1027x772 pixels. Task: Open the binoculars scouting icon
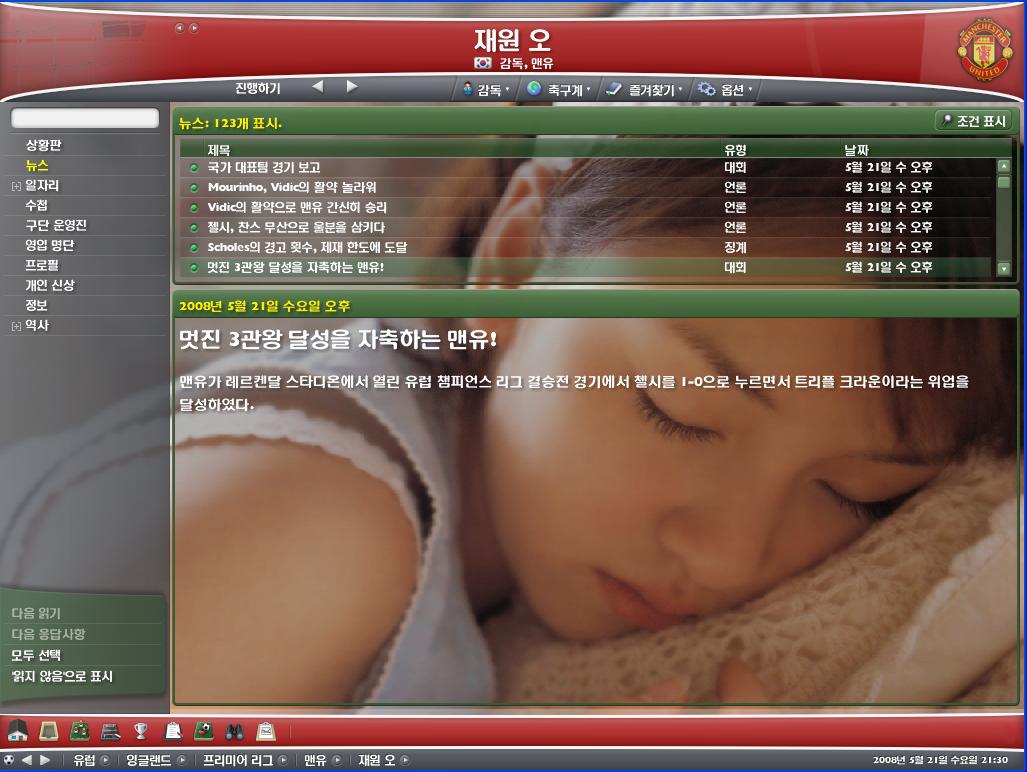point(234,731)
